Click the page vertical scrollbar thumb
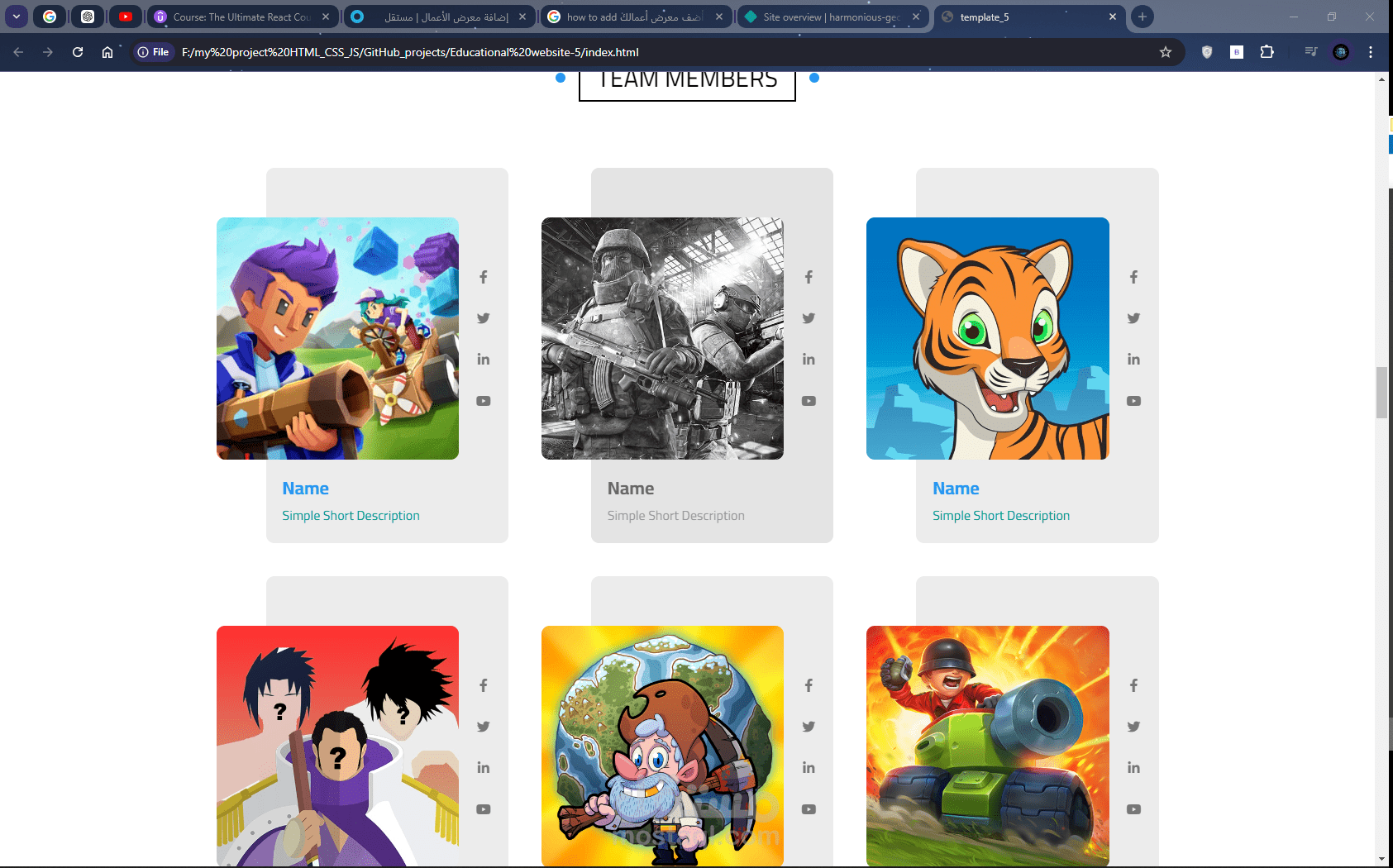1393x868 pixels. (1381, 393)
